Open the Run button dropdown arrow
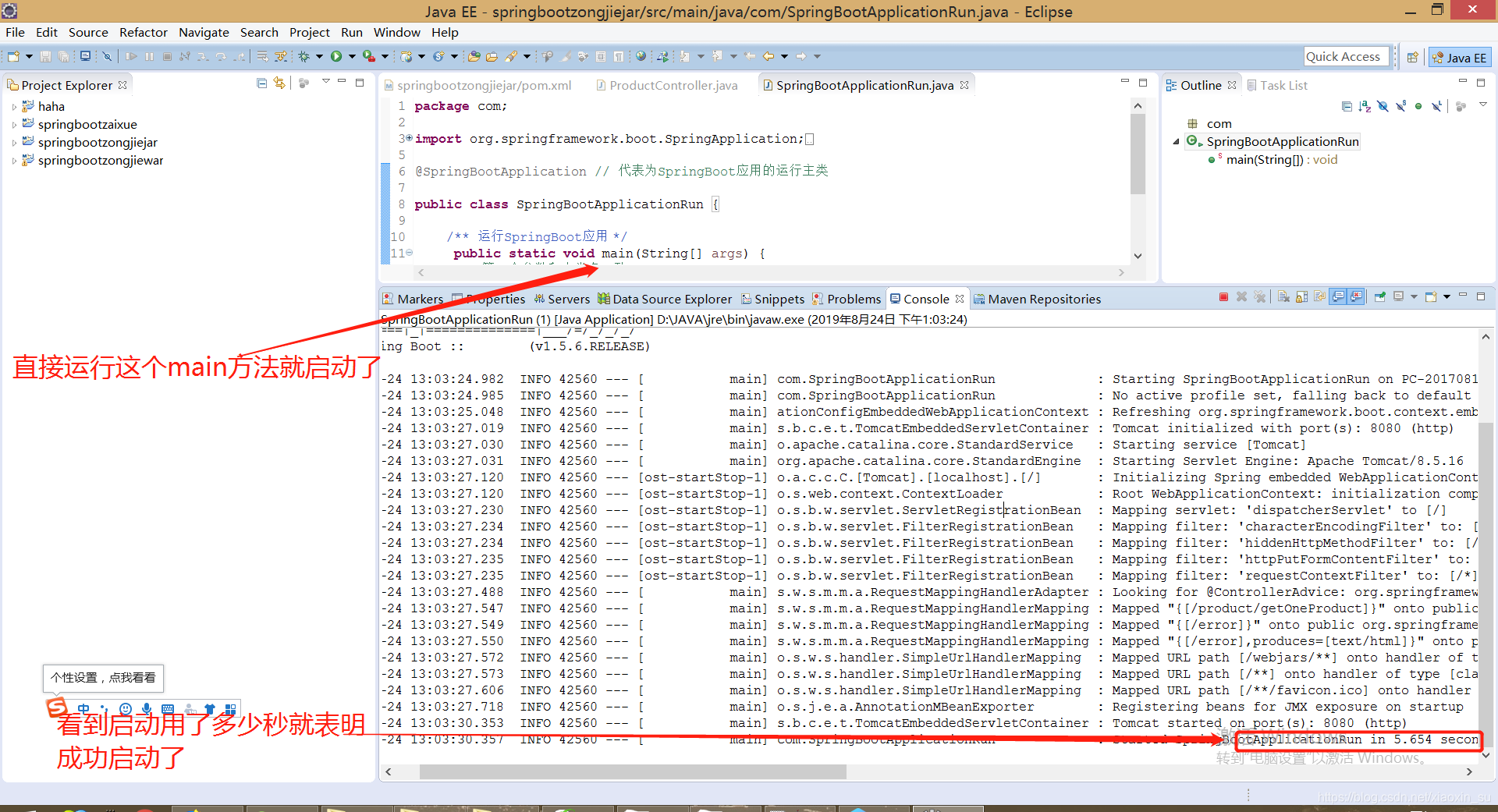The image size is (1498, 812). [352, 56]
